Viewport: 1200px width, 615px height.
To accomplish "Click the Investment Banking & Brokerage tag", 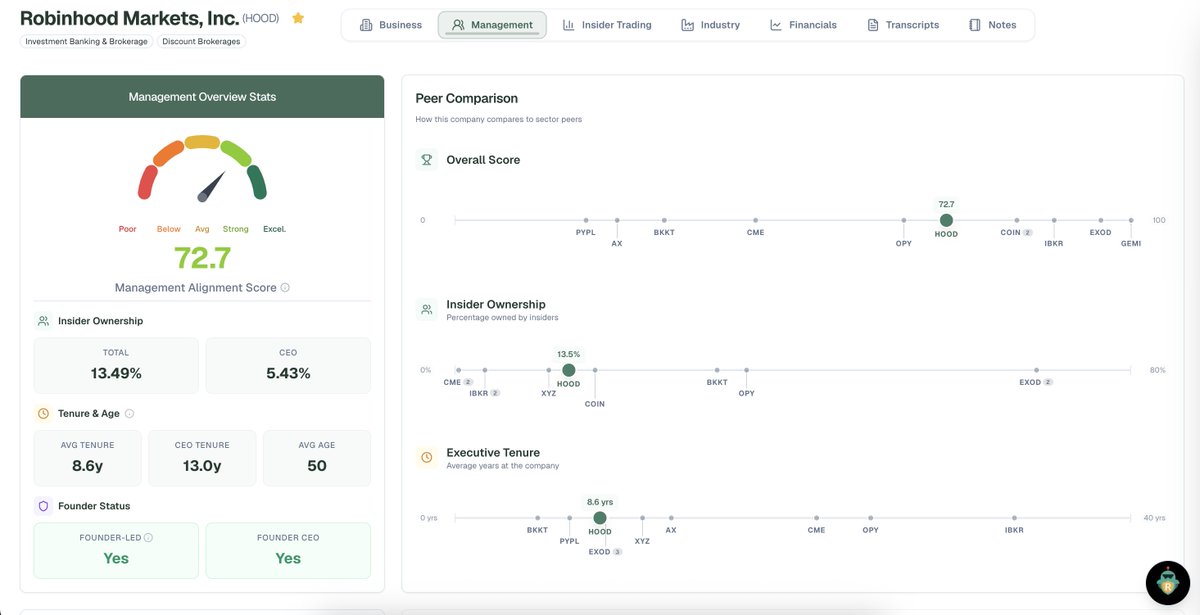I will 86,42.
